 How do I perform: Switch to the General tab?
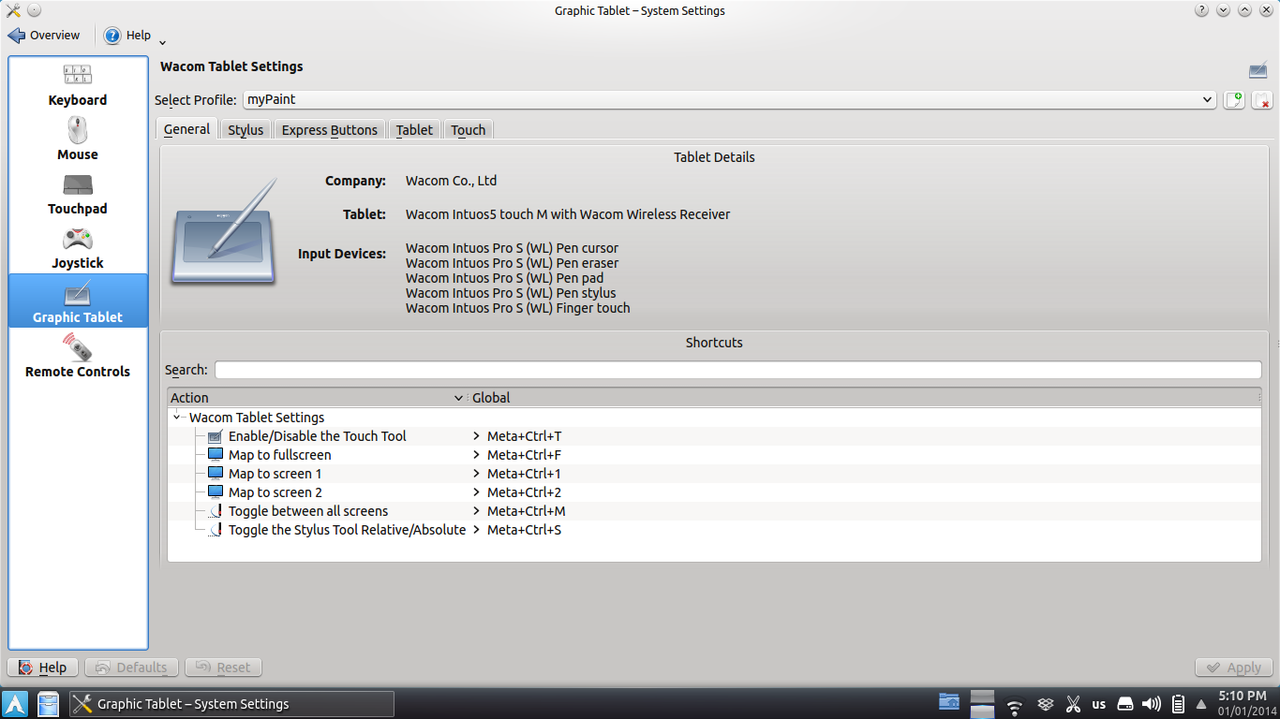(187, 129)
